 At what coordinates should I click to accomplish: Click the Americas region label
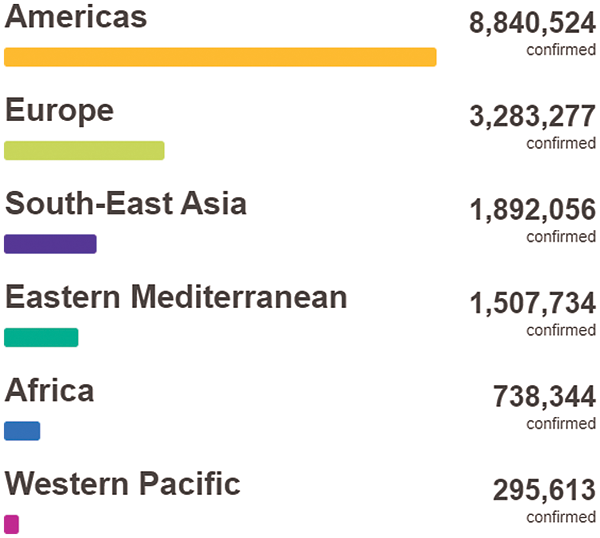76,17
